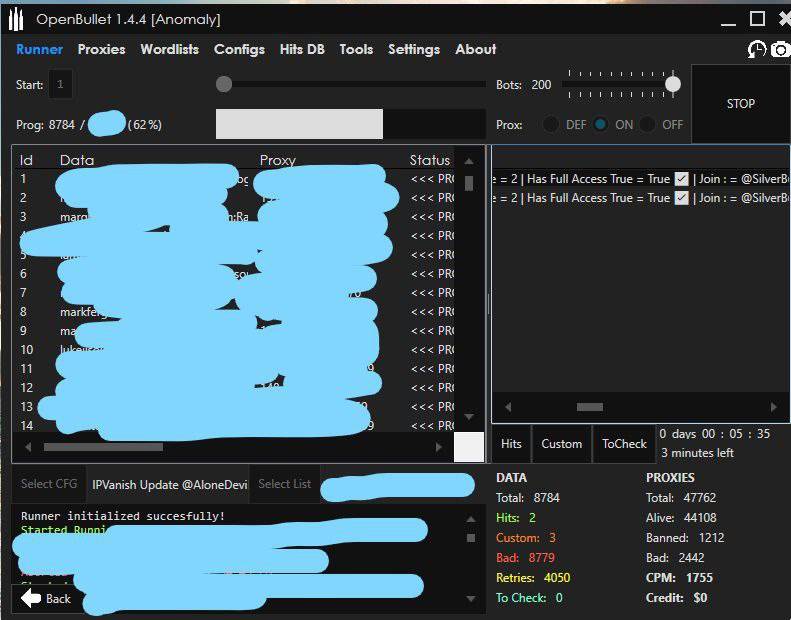Open the Tools menu

[356, 49]
